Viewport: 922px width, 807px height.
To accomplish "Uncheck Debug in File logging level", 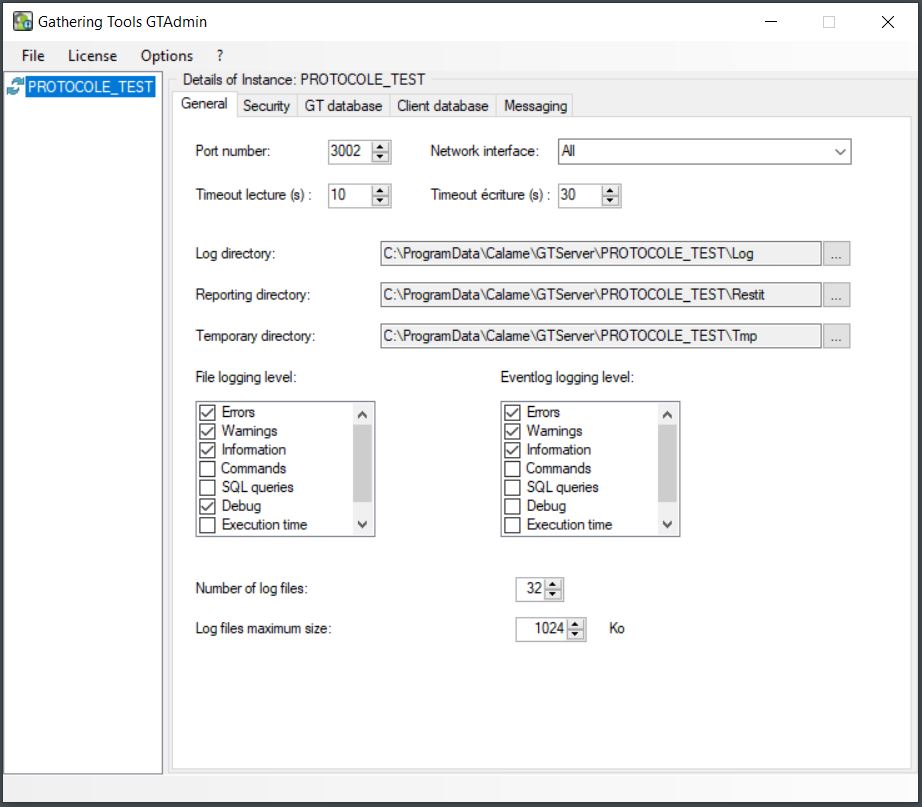I will [x=207, y=506].
